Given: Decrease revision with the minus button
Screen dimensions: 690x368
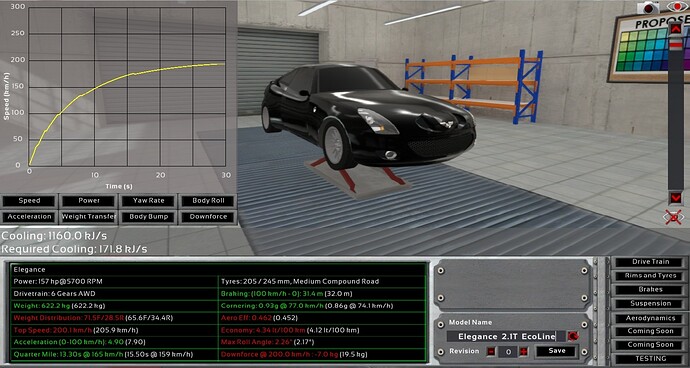Looking at the screenshot, I should tap(491, 351).
